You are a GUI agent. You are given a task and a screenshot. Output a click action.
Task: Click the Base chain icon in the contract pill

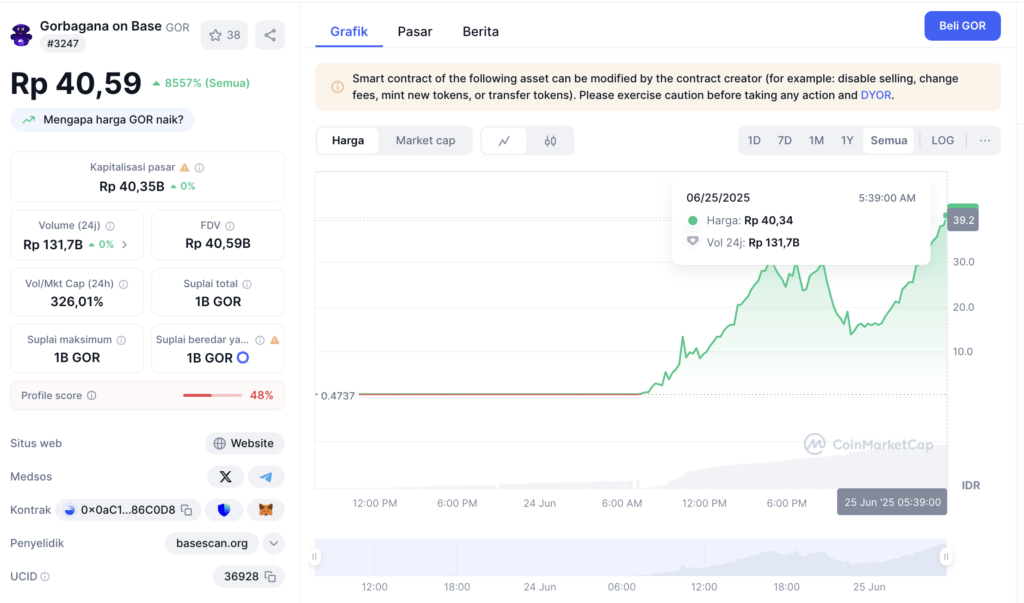[70, 510]
